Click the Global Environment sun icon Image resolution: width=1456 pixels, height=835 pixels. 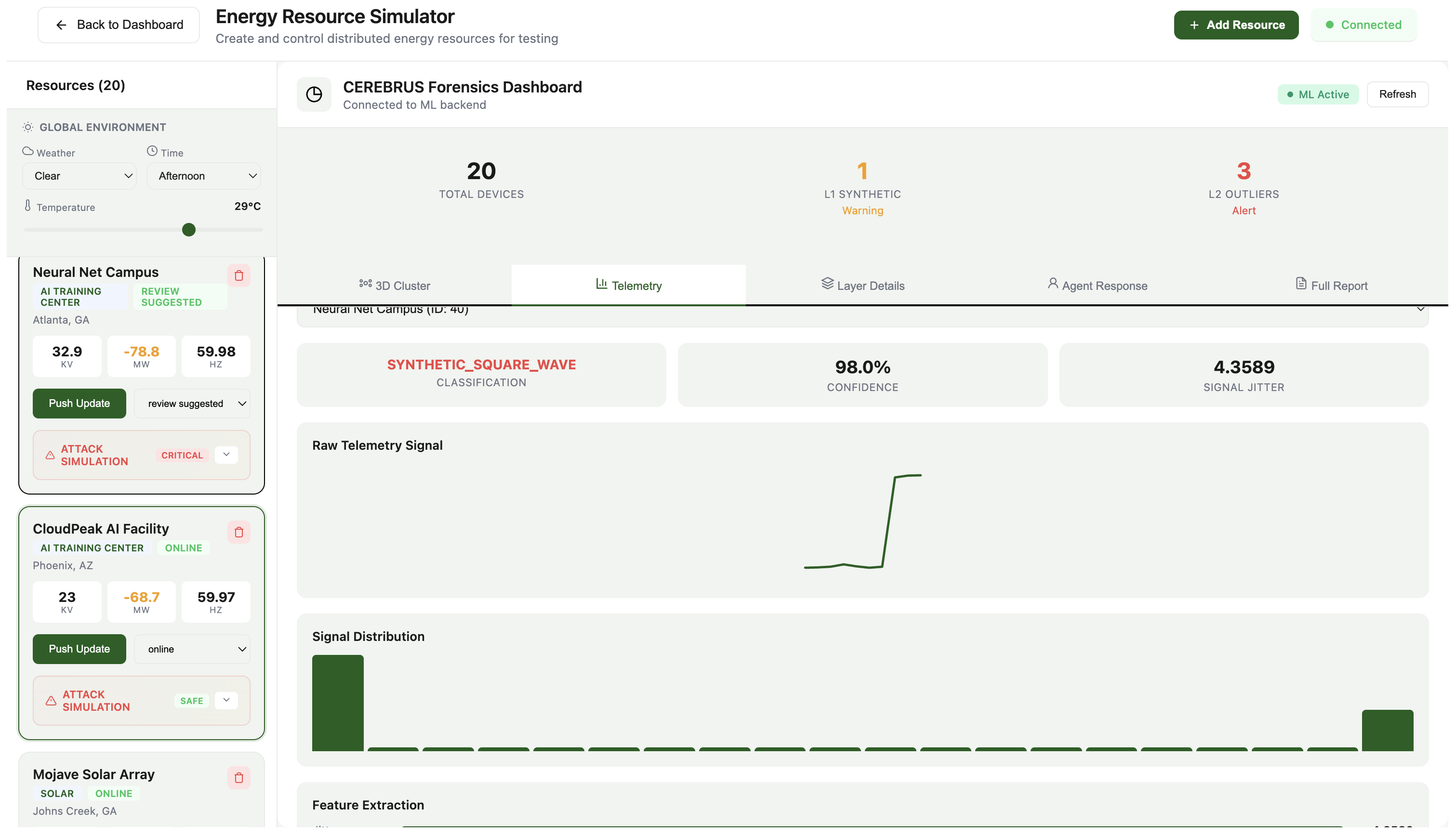[x=27, y=127]
